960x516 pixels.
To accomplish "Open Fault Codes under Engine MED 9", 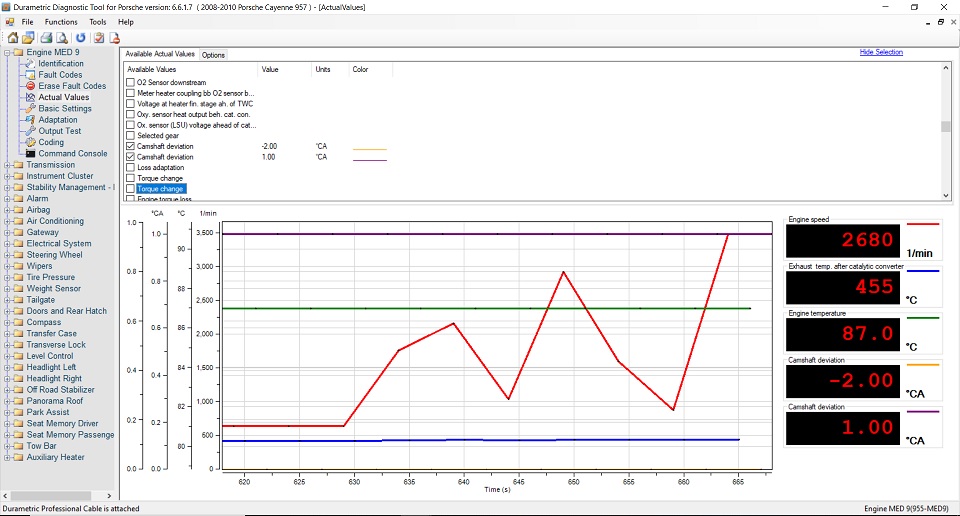I will coord(60,75).
